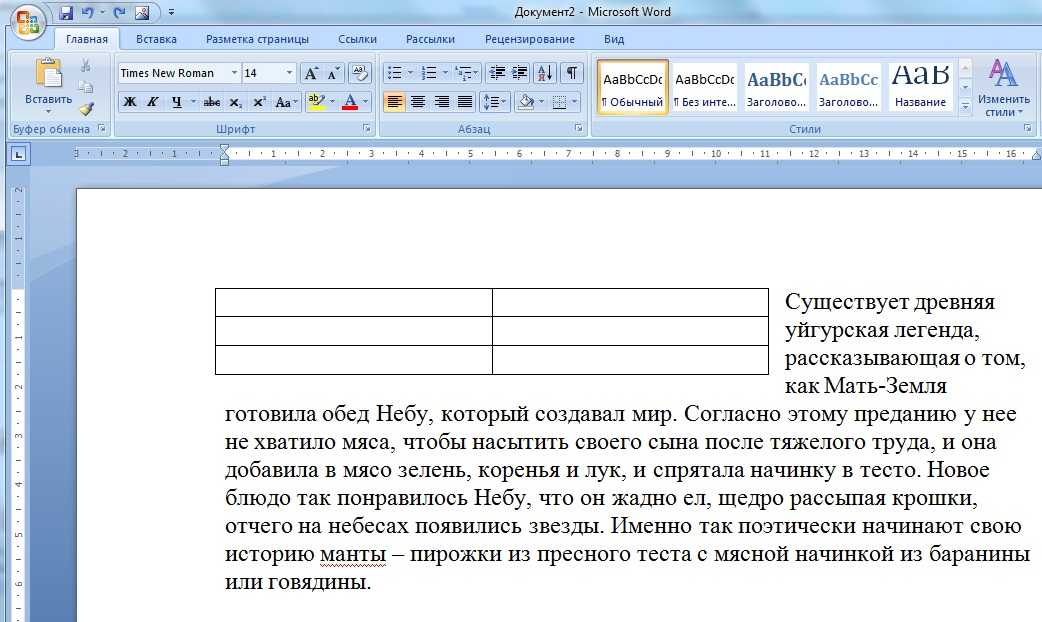Increase font size with Grow Font
1042x622 pixels.
310,73
